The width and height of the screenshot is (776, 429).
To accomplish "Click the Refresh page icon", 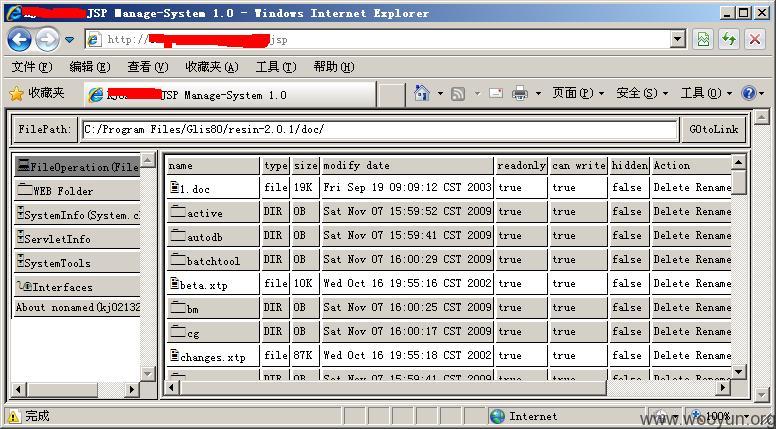I will click(x=728, y=39).
